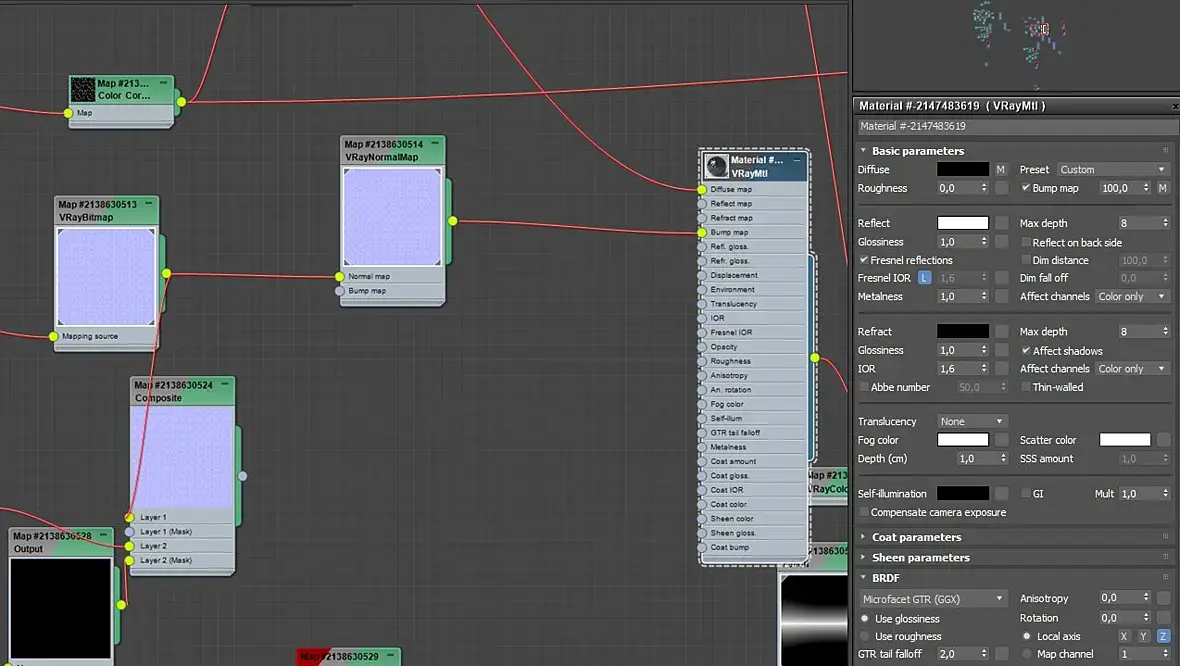This screenshot has height=666, width=1180.
Task: Click the refract IOR value field
Action: 956,369
